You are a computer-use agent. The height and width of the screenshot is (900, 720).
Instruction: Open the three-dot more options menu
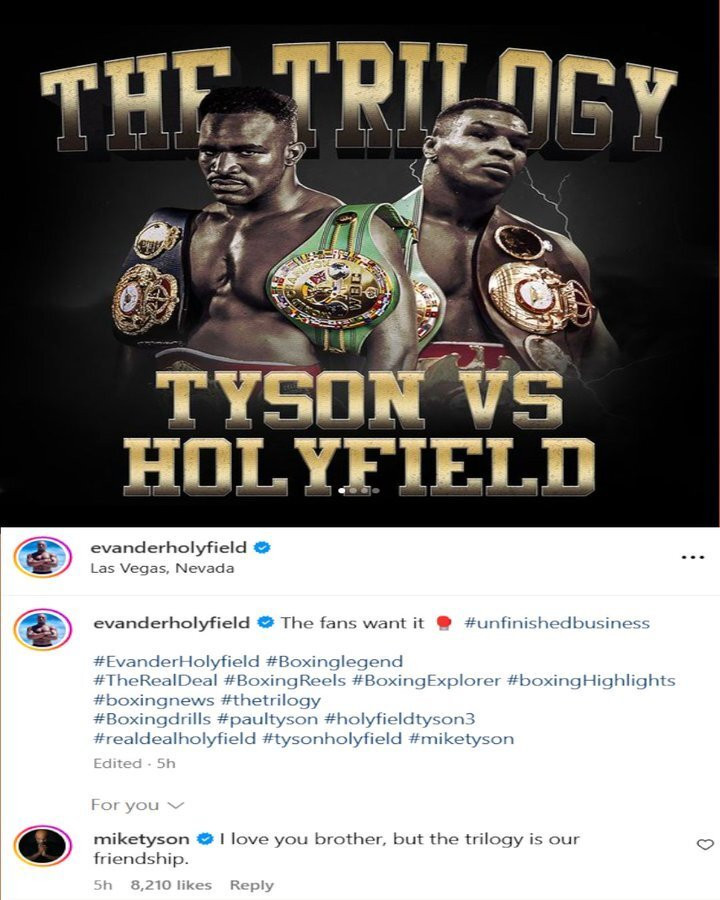tap(692, 557)
